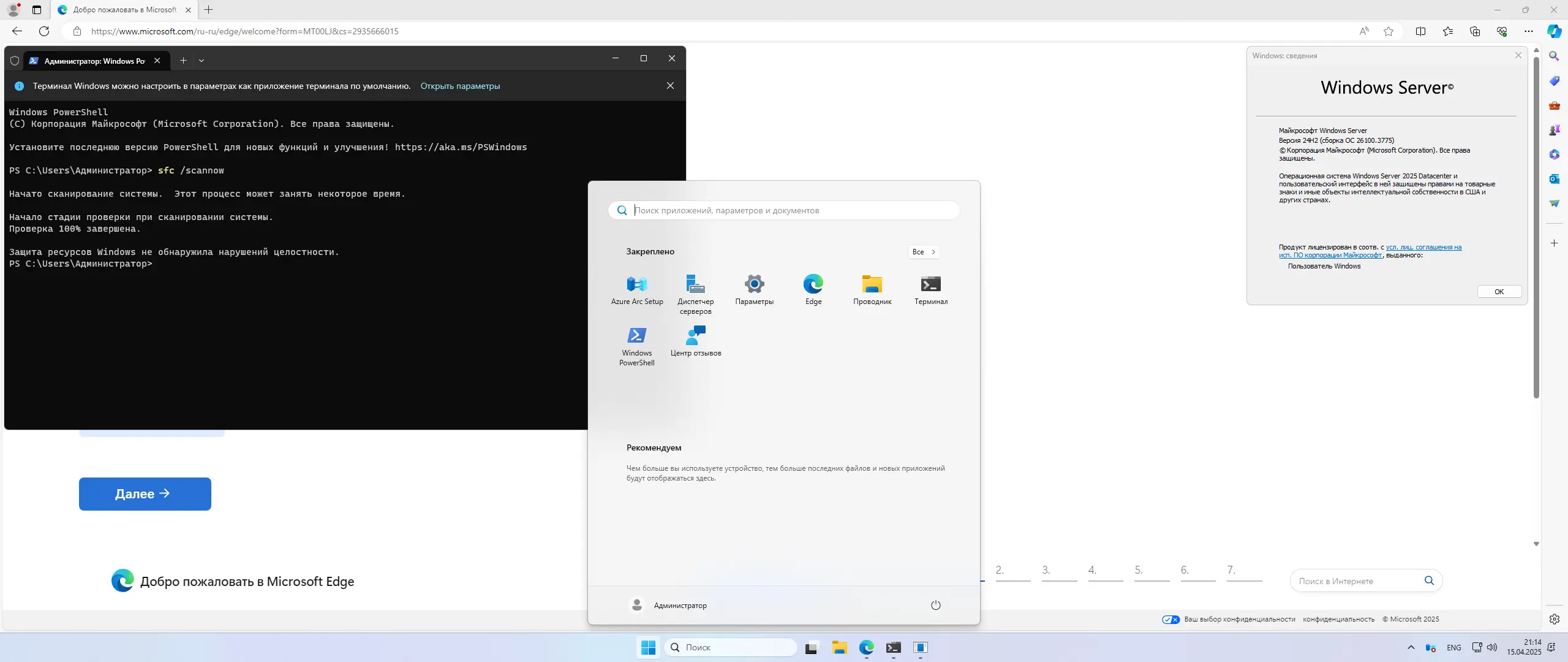Open a new Terminal tab with the plus button
The height and width of the screenshot is (662, 1568).
(x=183, y=60)
